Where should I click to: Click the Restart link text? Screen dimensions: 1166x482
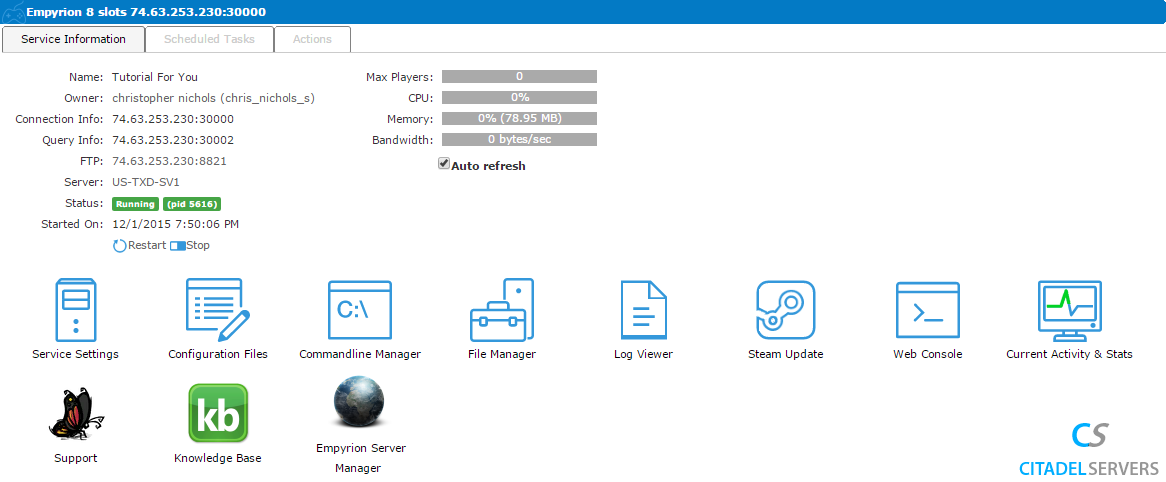[x=147, y=245]
